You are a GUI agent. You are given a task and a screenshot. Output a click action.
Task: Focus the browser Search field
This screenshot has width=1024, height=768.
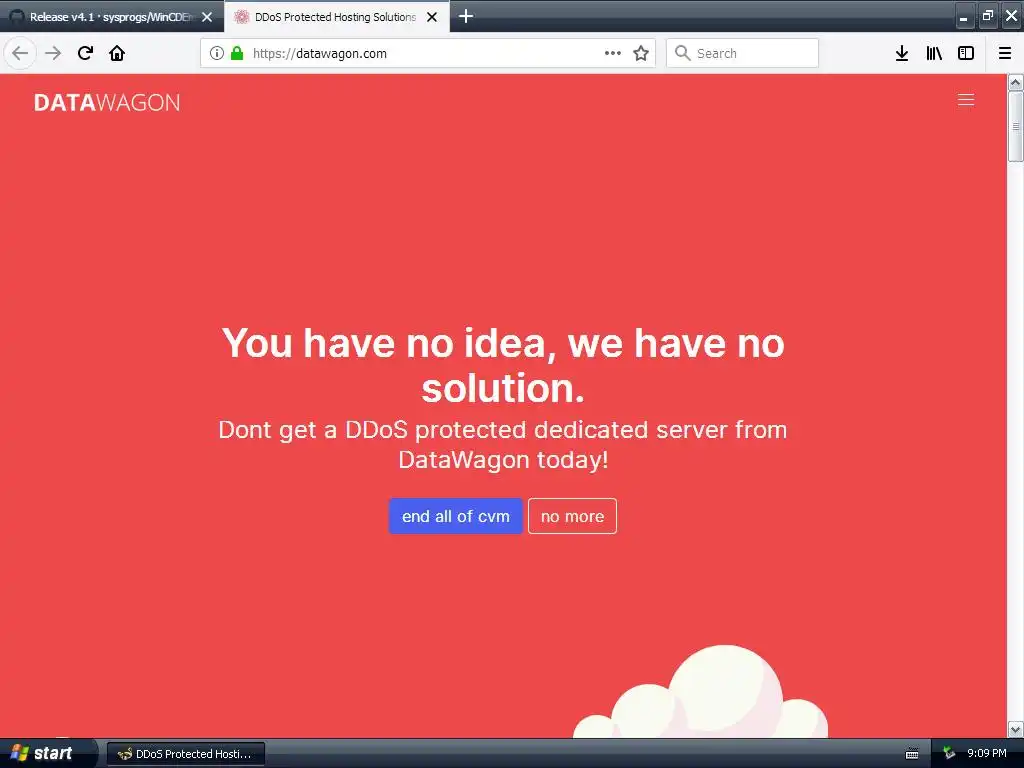tap(743, 53)
